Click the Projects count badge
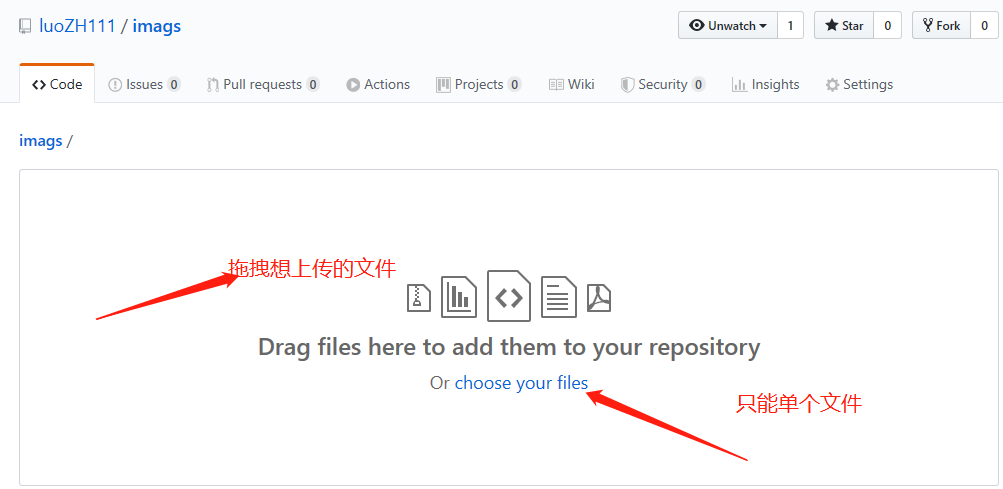 click(514, 84)
